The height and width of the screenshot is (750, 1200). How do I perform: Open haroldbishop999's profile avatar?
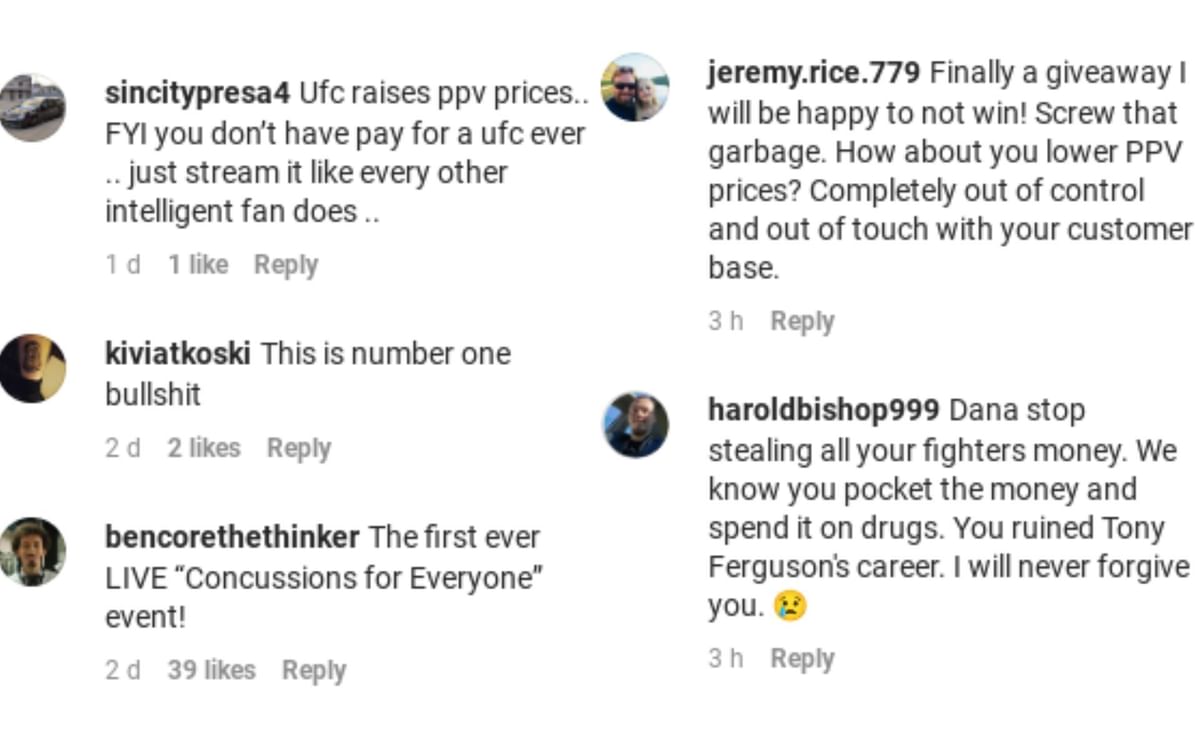pos(636,424)
